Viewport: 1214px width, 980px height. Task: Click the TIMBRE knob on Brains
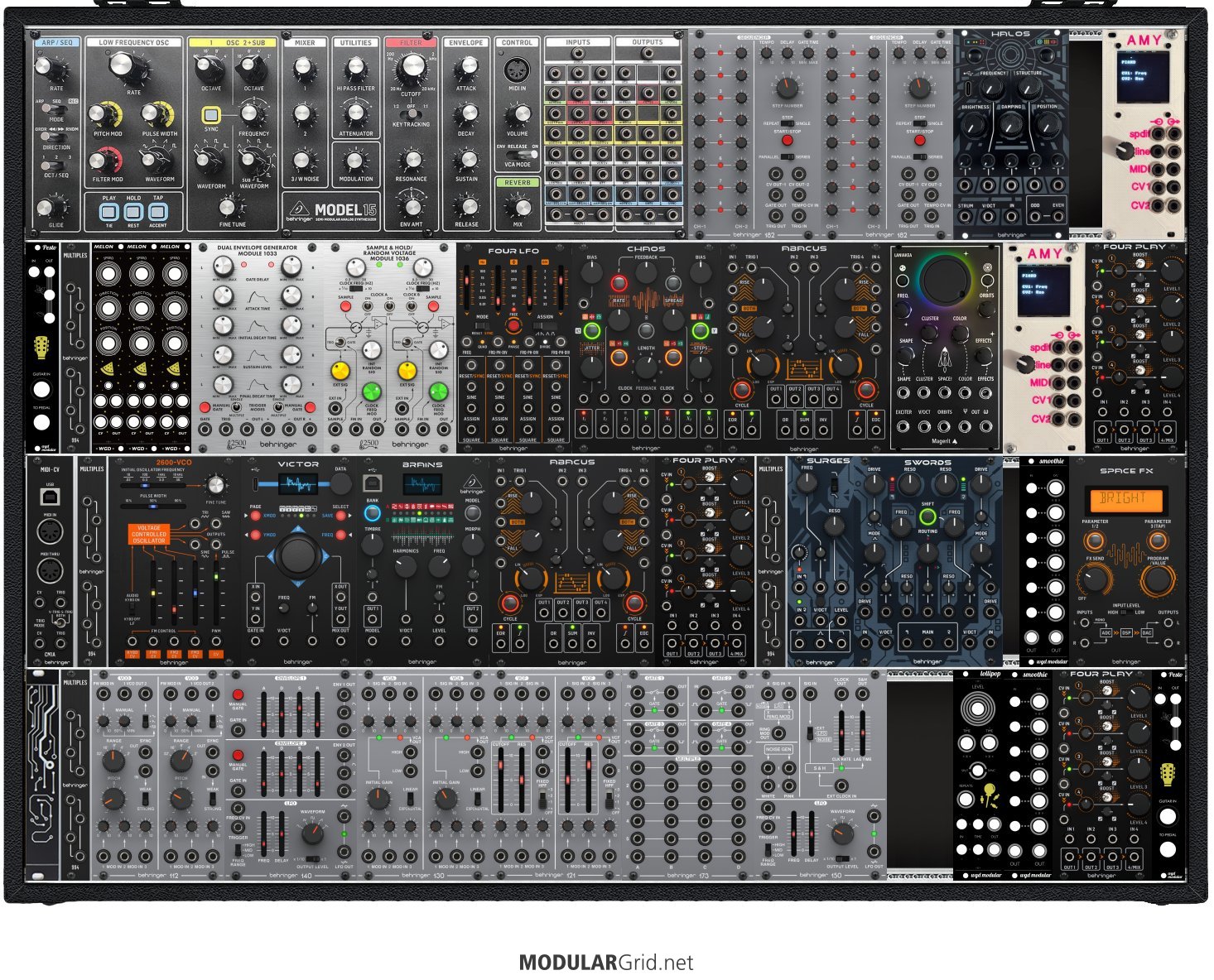(373, 546)
